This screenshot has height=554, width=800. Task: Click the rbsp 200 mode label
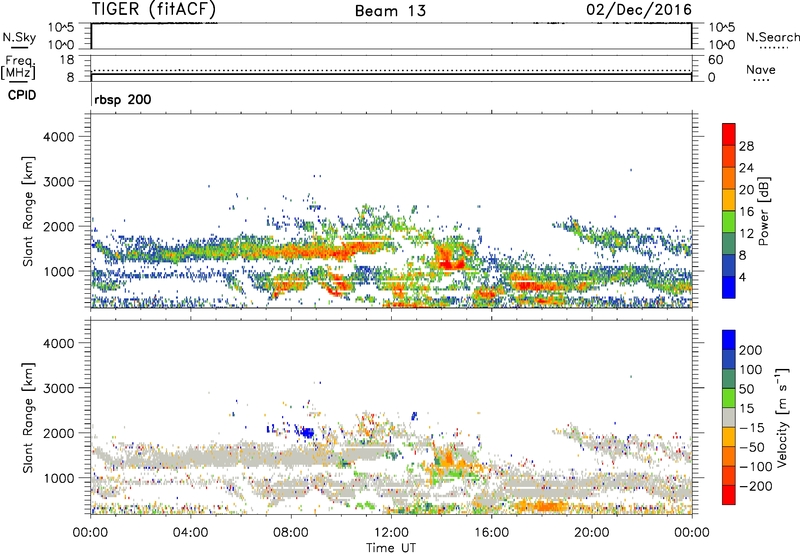point(122,99)
